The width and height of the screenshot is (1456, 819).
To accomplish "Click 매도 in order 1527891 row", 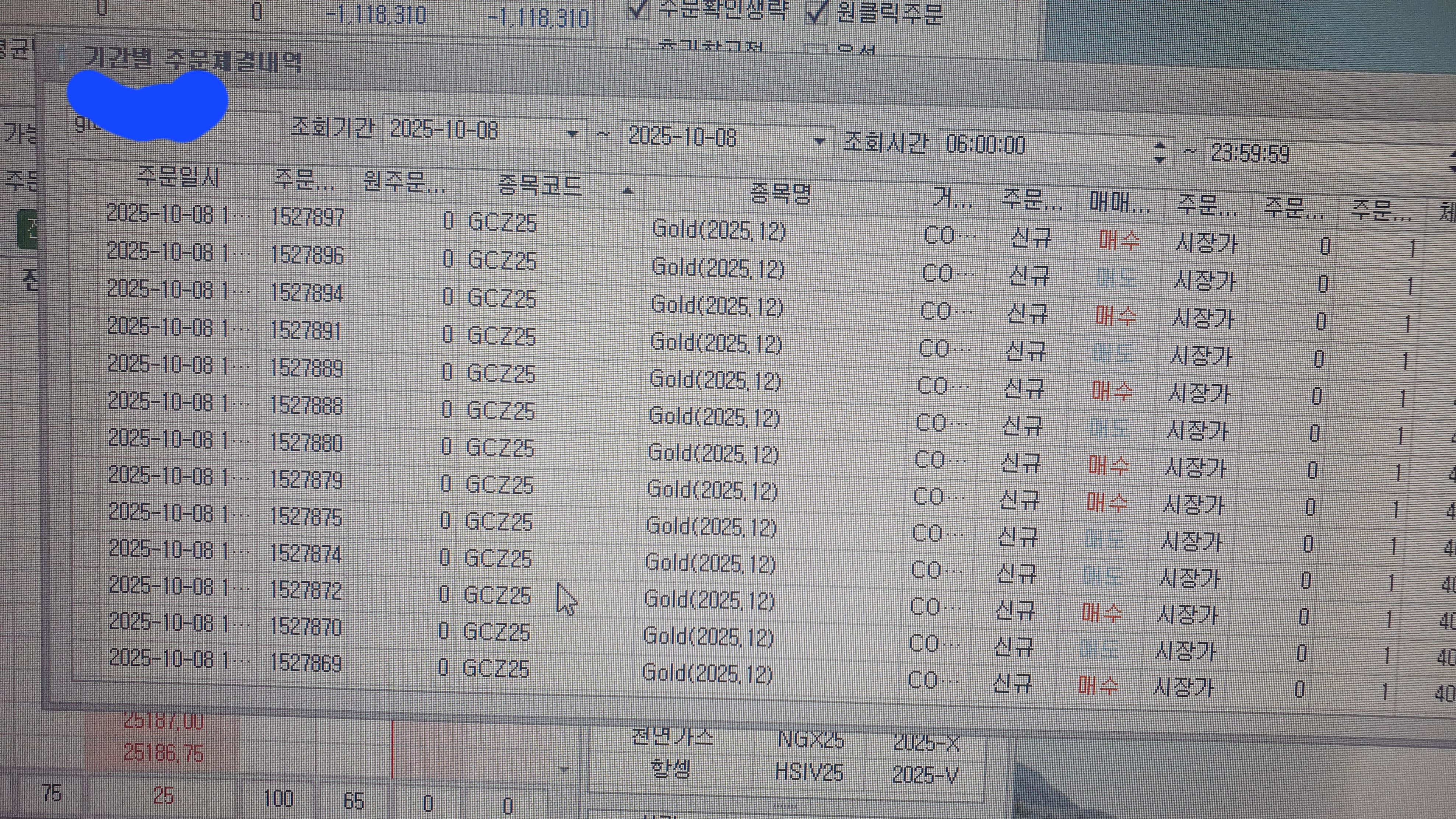I will tap(1112, 353).
